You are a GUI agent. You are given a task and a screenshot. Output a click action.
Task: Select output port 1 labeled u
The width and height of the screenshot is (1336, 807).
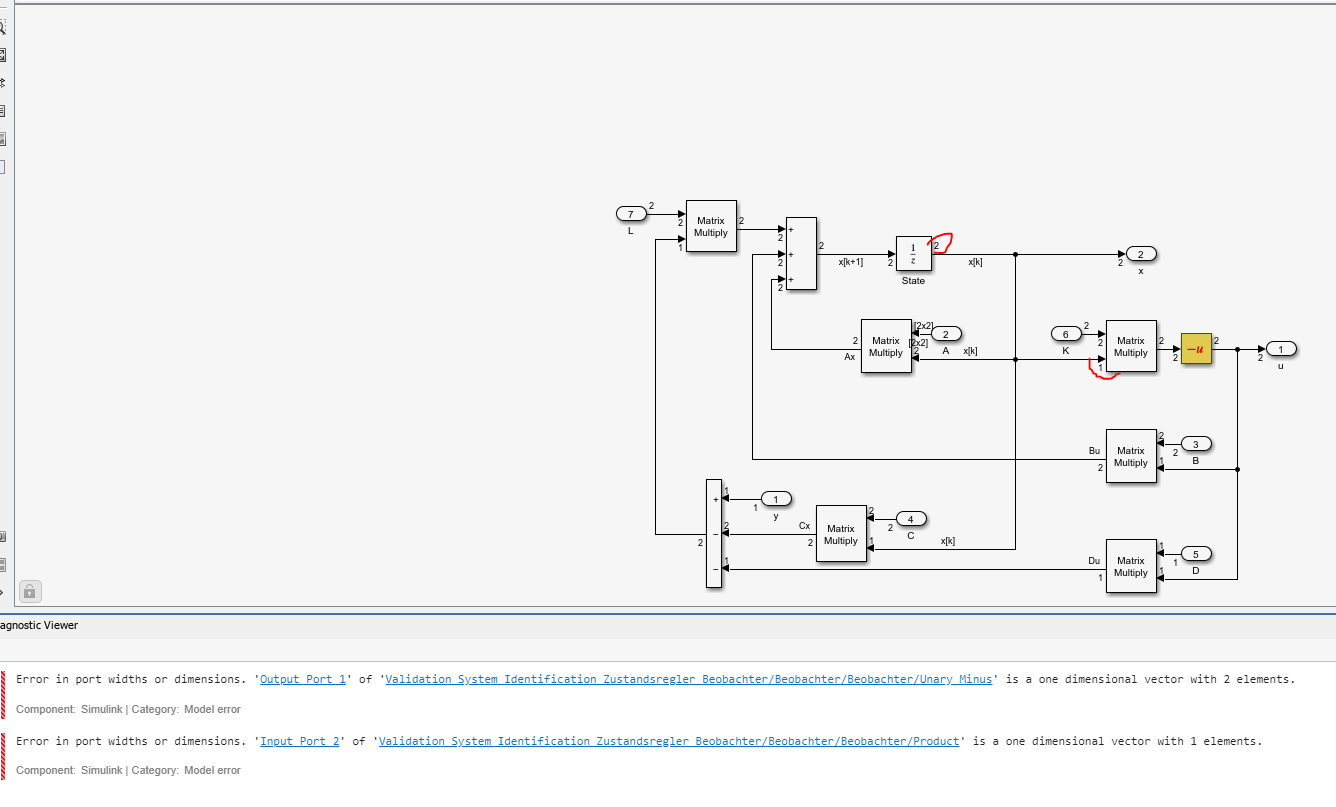point(1280,349)
